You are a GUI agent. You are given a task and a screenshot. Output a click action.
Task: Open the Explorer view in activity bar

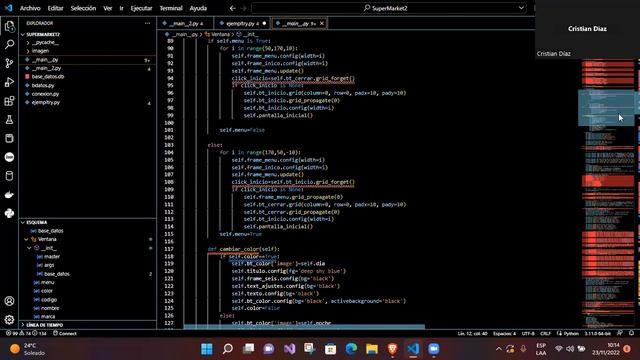(x=9, y=27)
